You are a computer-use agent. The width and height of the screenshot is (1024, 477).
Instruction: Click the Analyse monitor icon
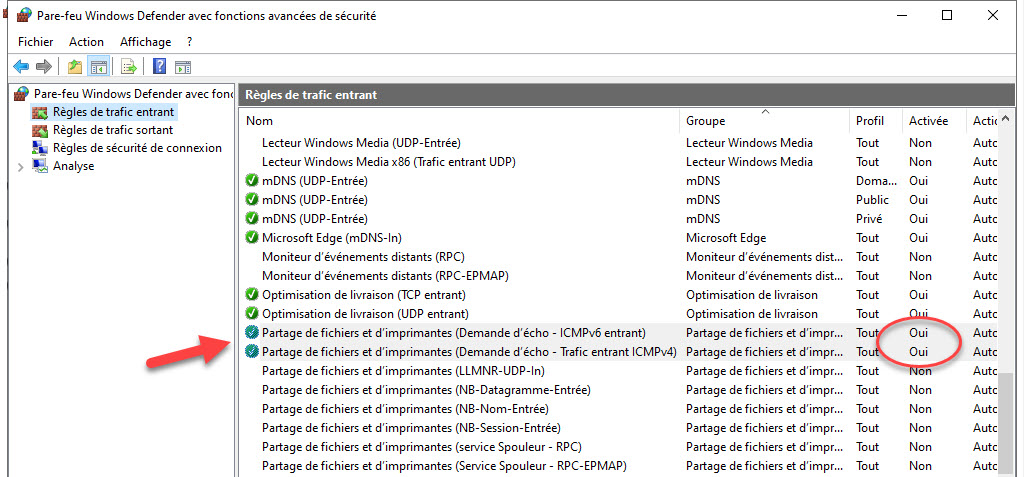point(40,167)
